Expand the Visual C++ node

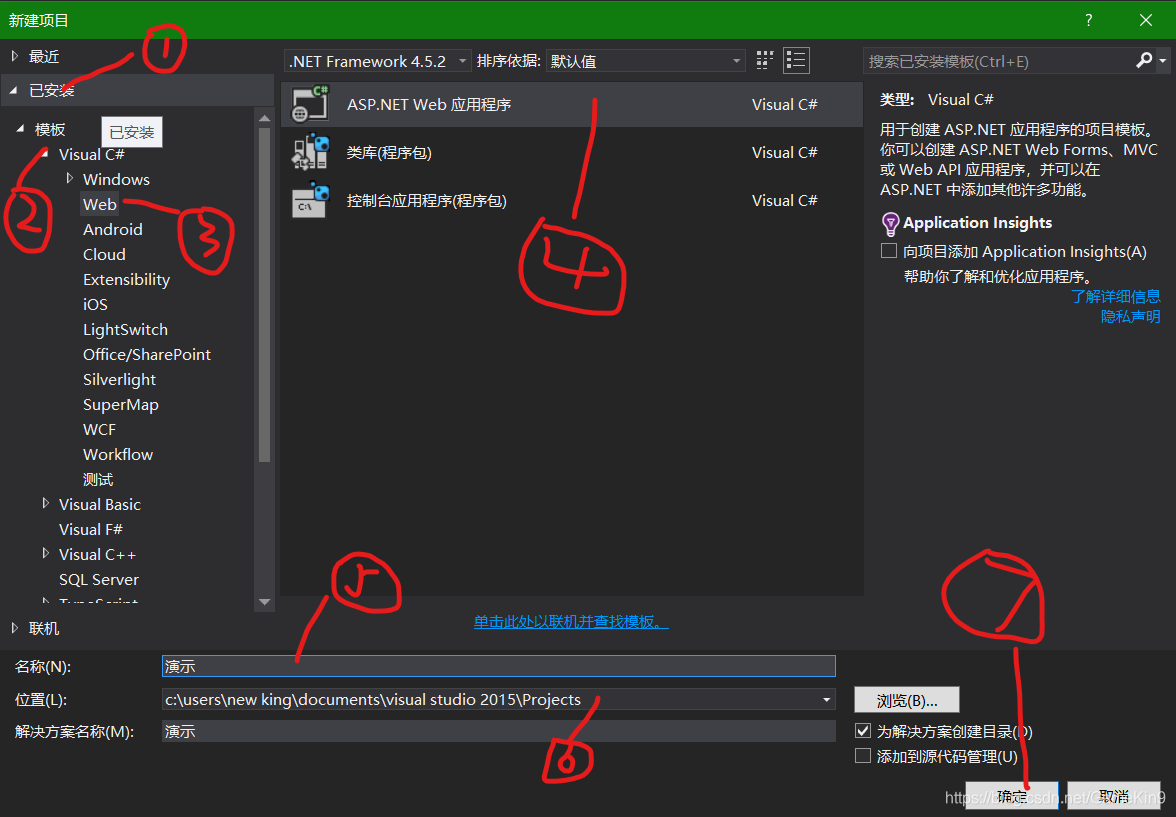46,554
